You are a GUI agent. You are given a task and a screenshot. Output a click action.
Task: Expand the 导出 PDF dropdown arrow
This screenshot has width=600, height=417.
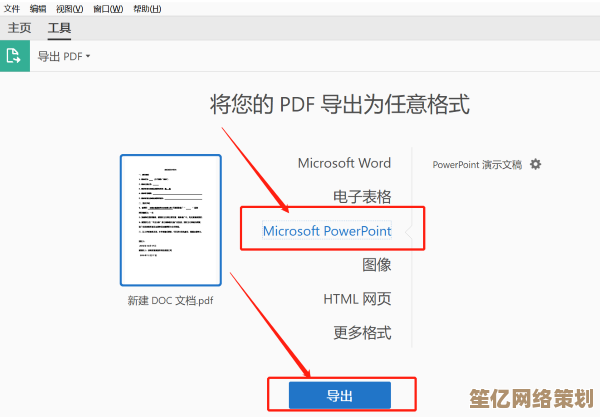[x=88, y=56]
